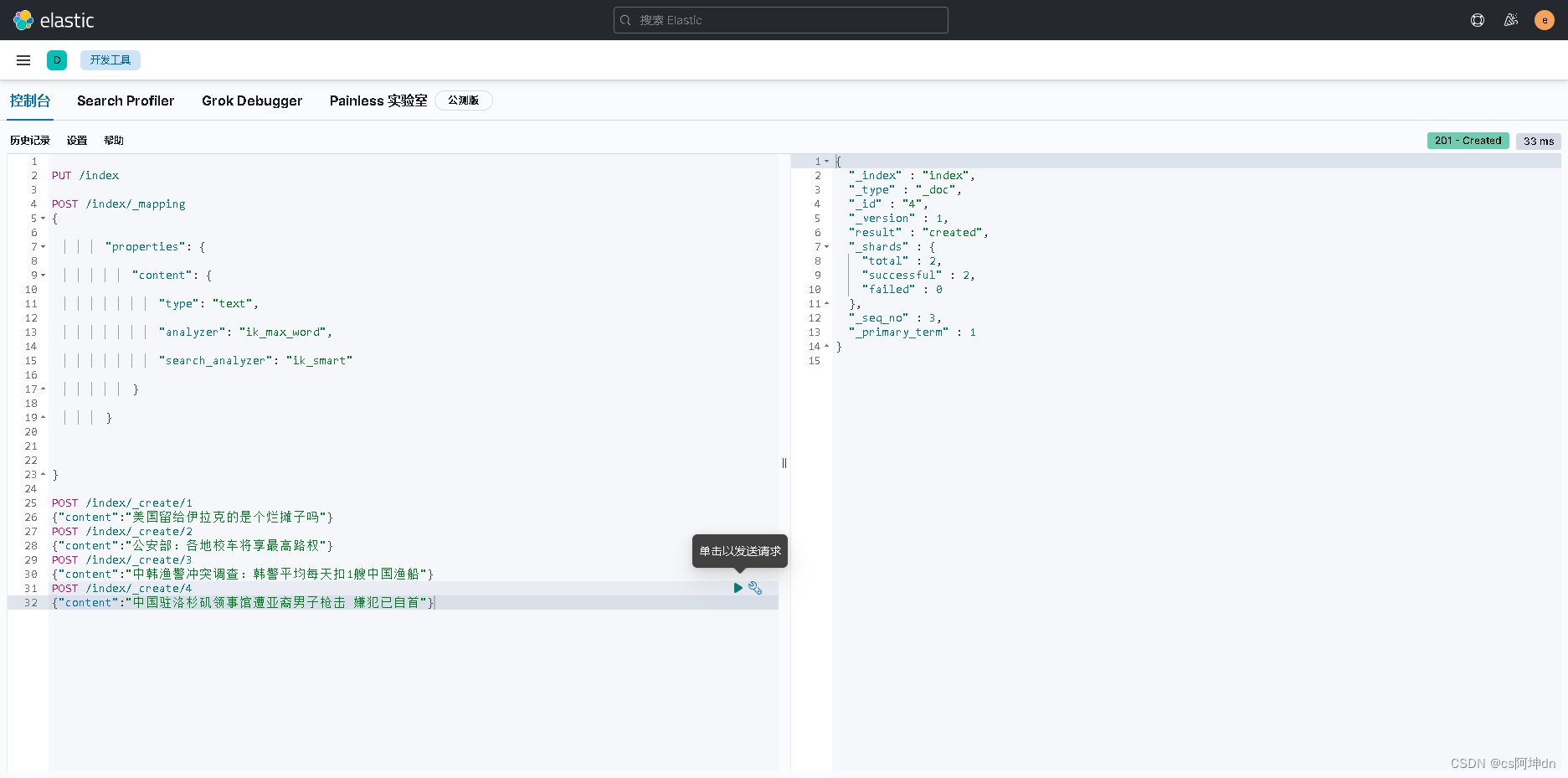
Task: Click the "successful" : 2 response line
Action: (918, 276)
